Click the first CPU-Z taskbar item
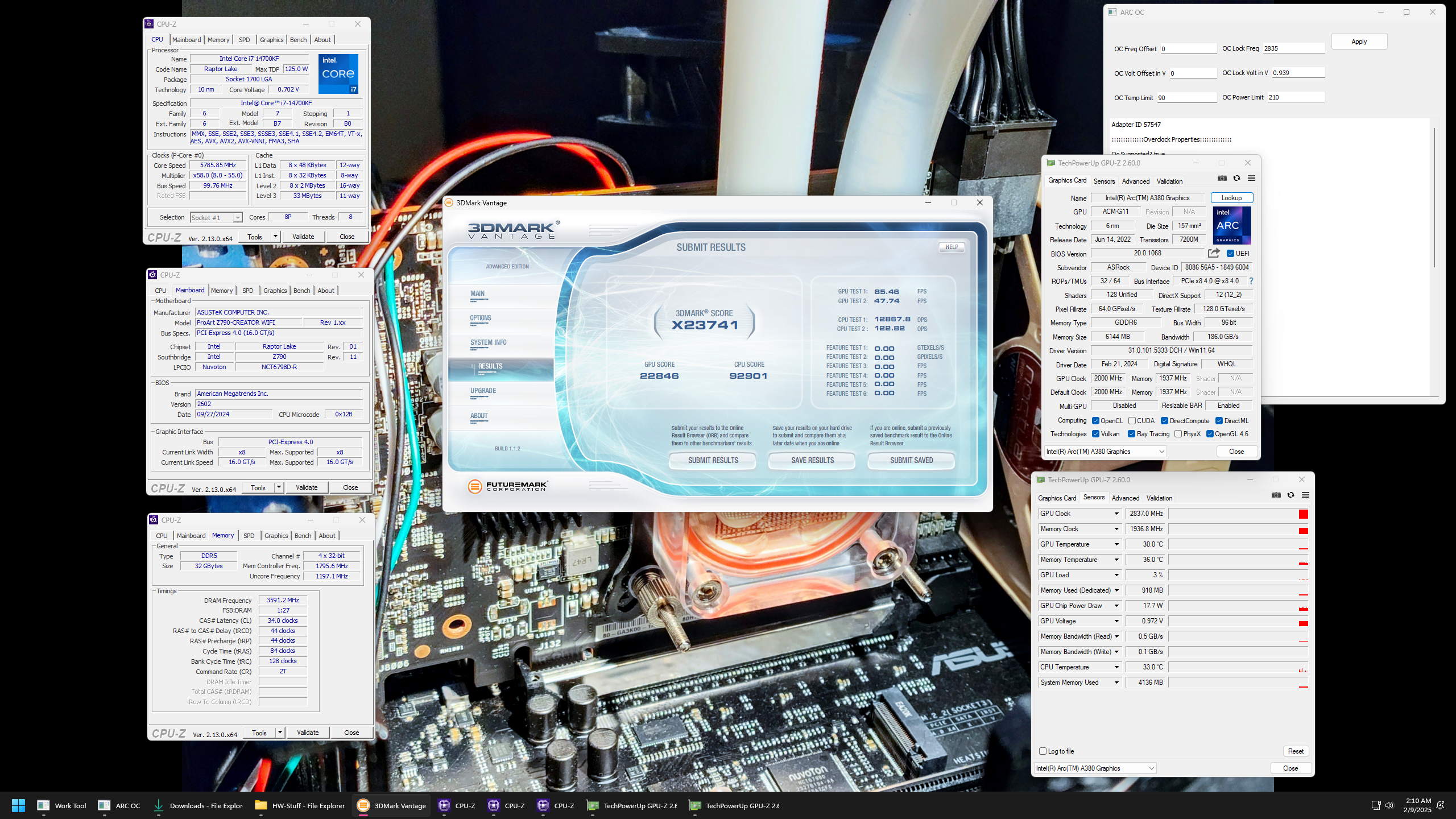The image size is (1456, 819). coord(457,805)
